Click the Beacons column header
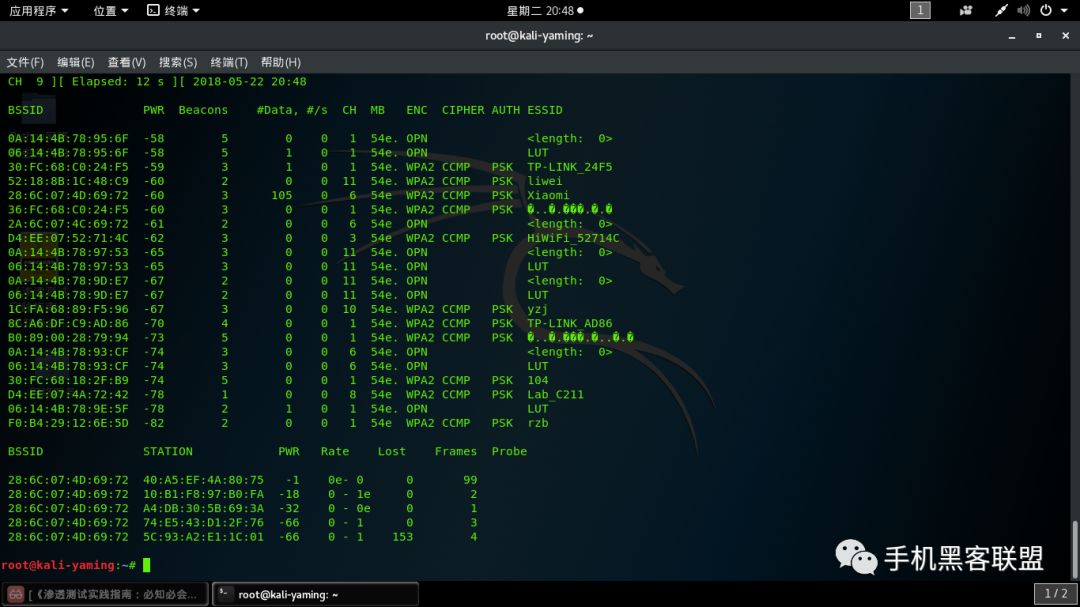1080x607 pixels. (203, 110)
